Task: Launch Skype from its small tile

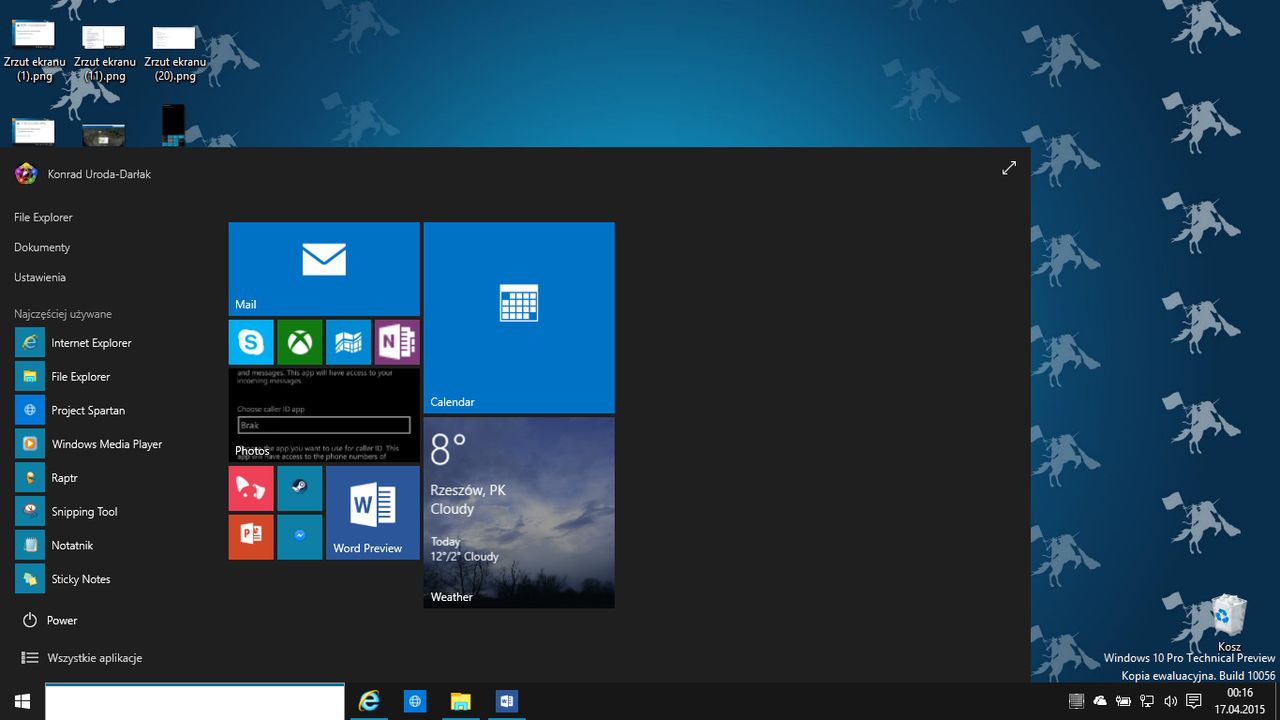Action: (251, 343)
